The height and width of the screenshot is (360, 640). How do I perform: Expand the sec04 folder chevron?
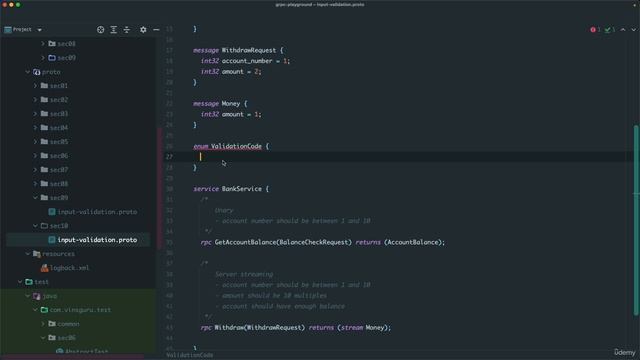click(35, 128)
